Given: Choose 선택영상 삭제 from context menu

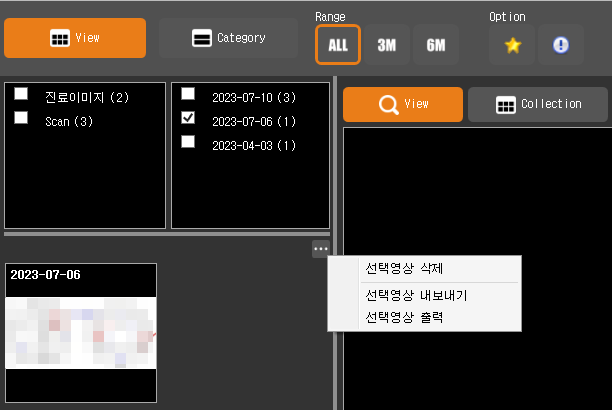Looking at the screenshot, I should tap(404, 268).
